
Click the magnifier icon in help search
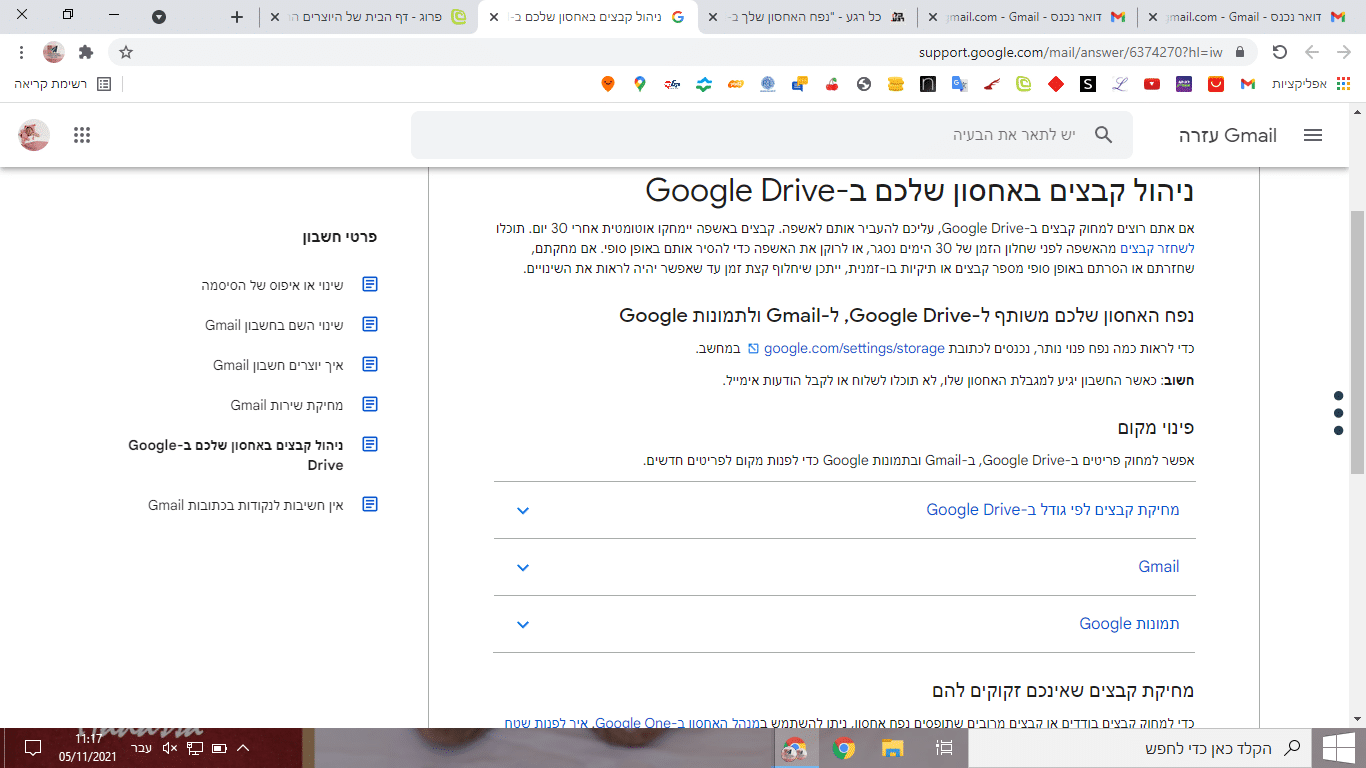[1103, 135]
